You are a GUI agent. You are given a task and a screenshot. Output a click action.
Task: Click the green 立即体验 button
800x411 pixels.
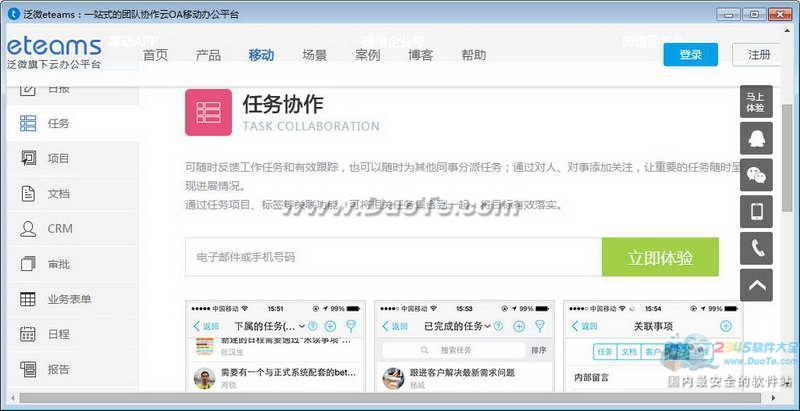(x=660, y=257)
